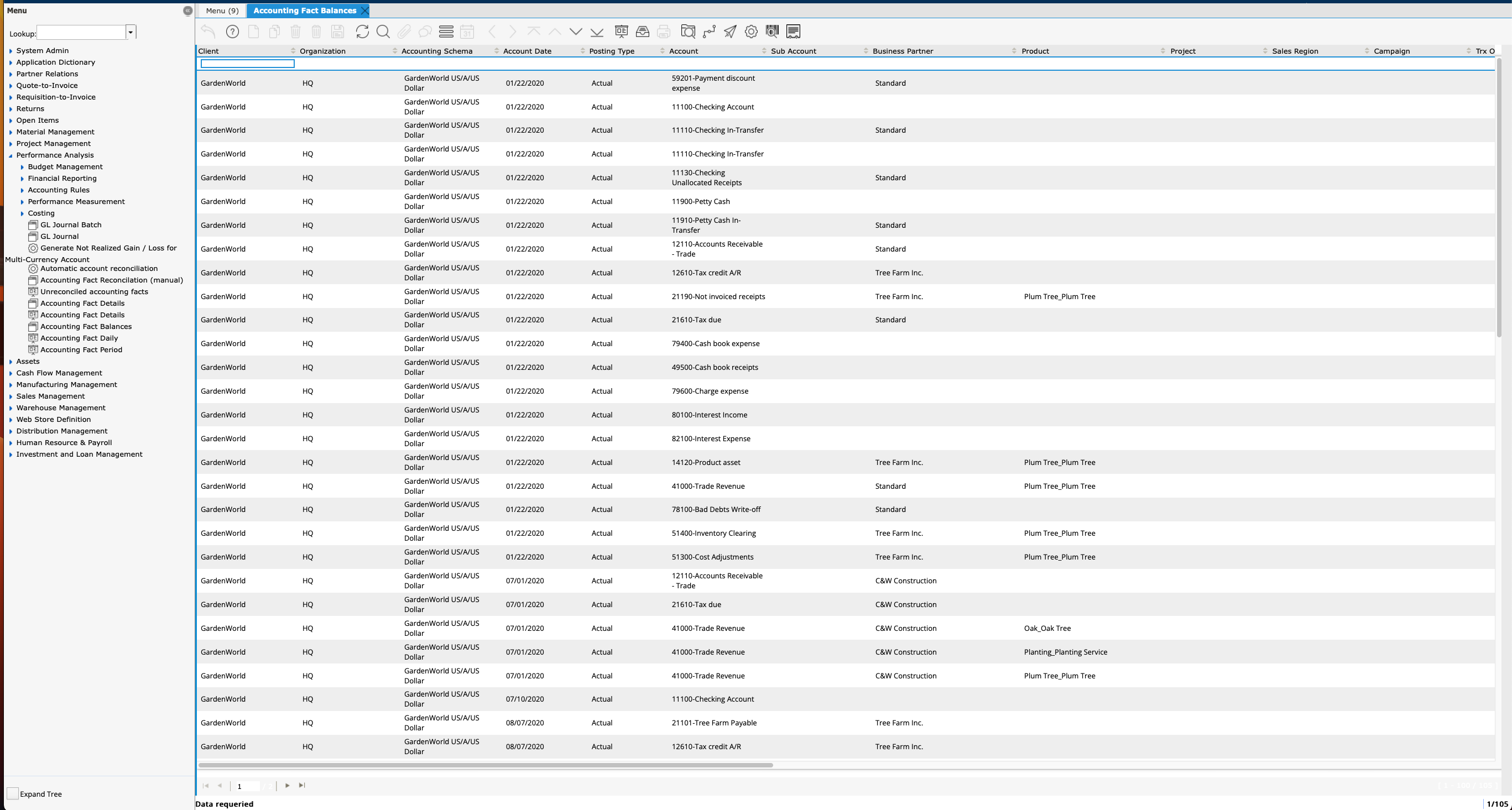Open GL Journal Batch window
The height and width of the screenshot is (810, 1512).
pos(70,225)
